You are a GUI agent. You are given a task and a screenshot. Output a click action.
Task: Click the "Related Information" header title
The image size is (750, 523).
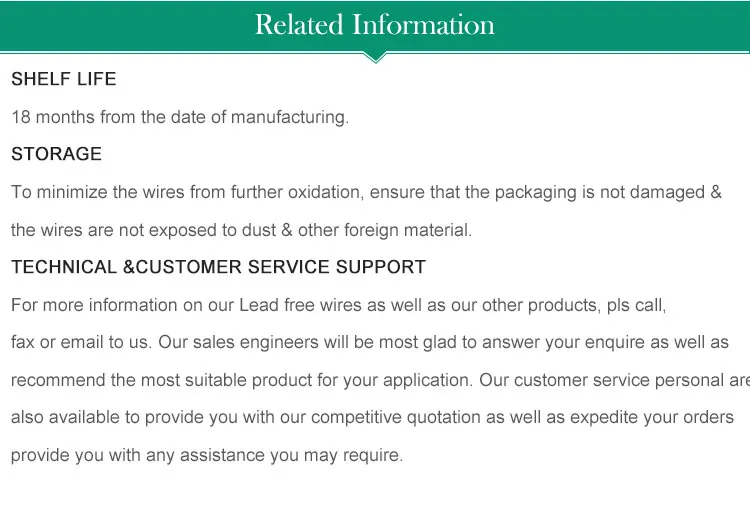375,25
